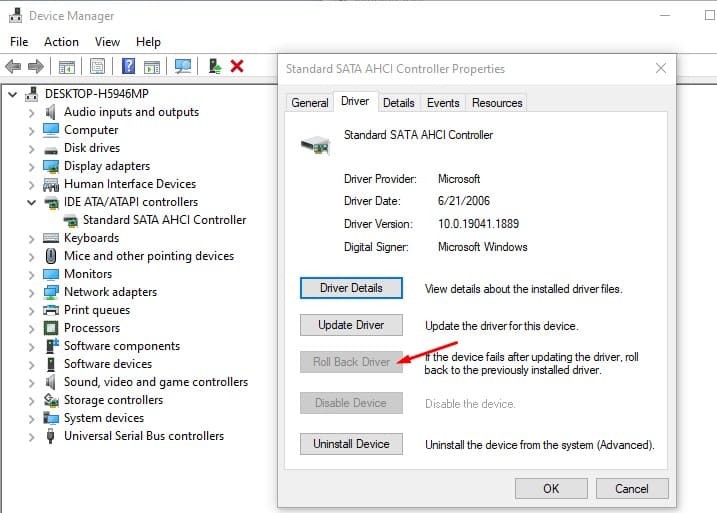
Task: Click the Uninstall Device button
Action: coord(351,444)
